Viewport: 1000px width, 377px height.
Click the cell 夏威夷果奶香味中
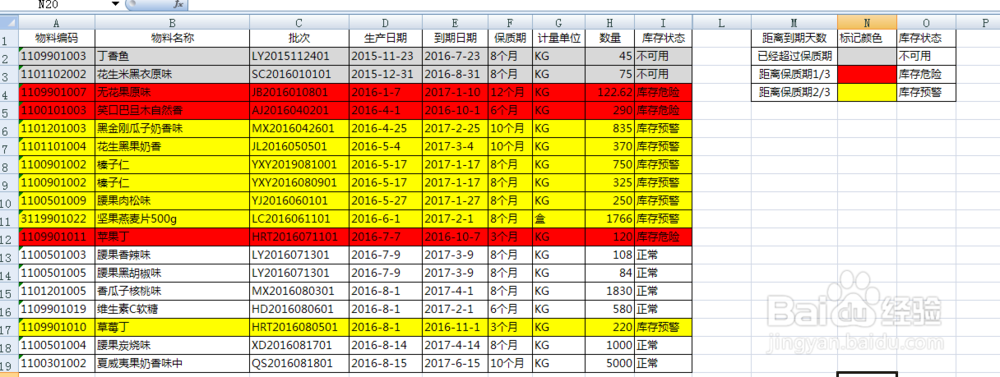pyautogui.click(x=172, y=364)
